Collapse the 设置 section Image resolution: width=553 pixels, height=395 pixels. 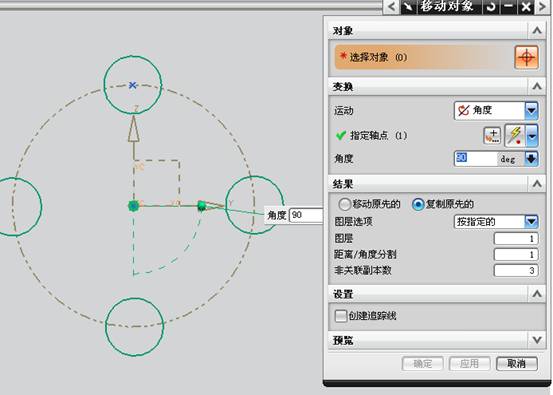click(537, 293)
